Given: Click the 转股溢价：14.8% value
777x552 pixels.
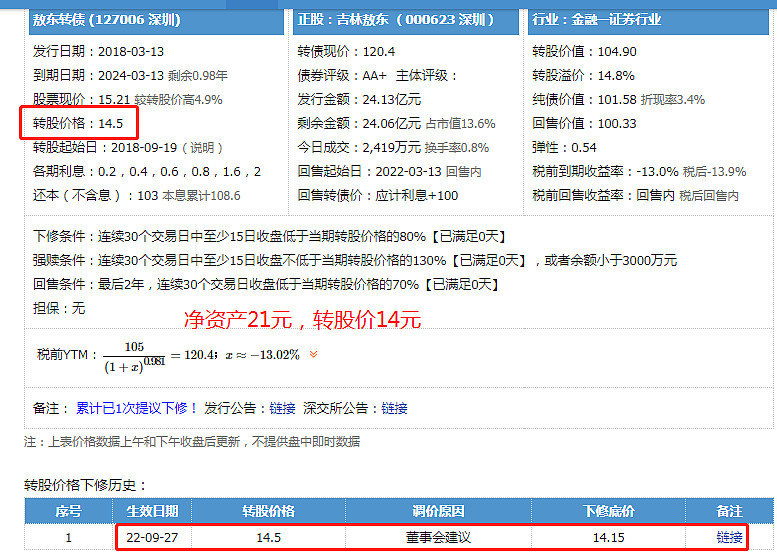Looking at the screenshot, I should point(616,75).
